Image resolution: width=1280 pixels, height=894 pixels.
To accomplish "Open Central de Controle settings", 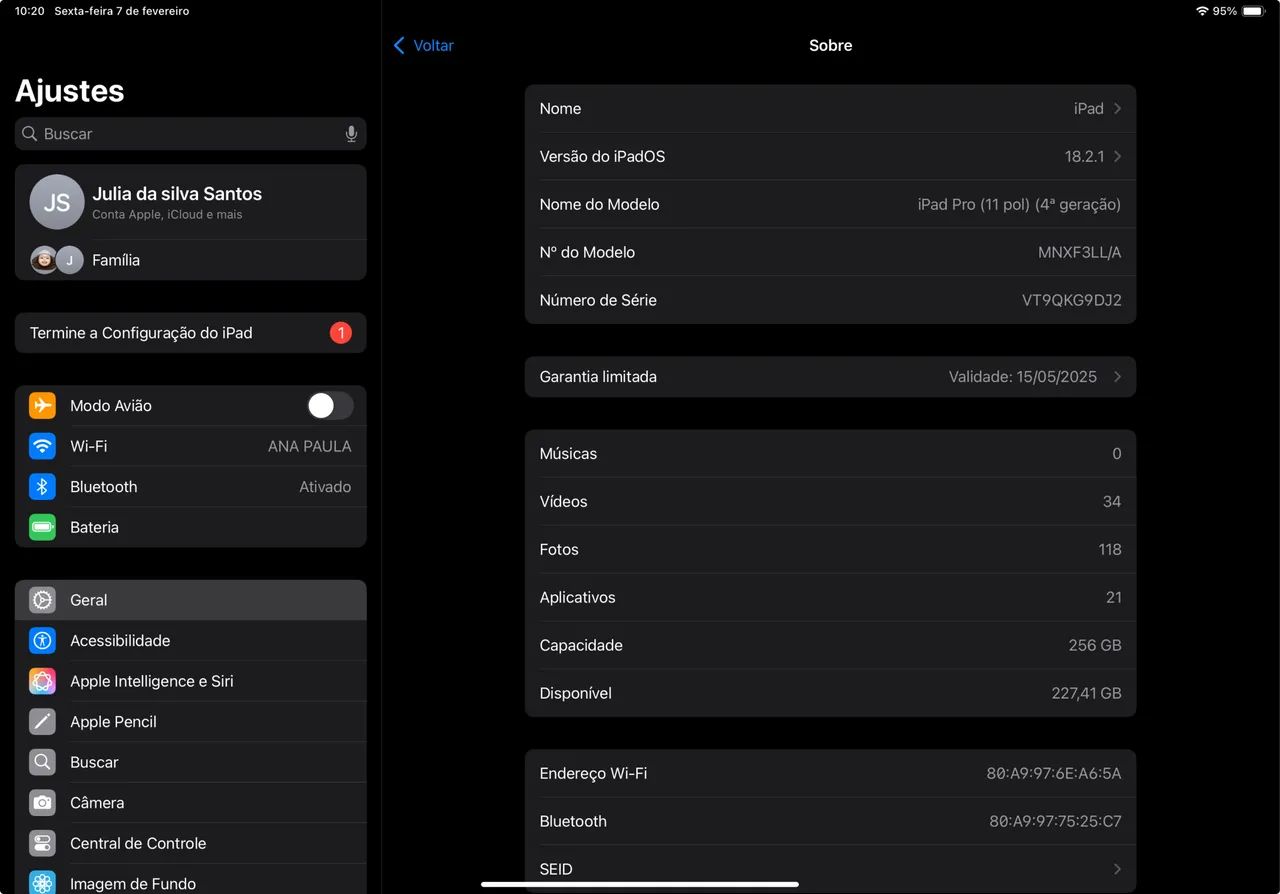I will click(191, 843).
